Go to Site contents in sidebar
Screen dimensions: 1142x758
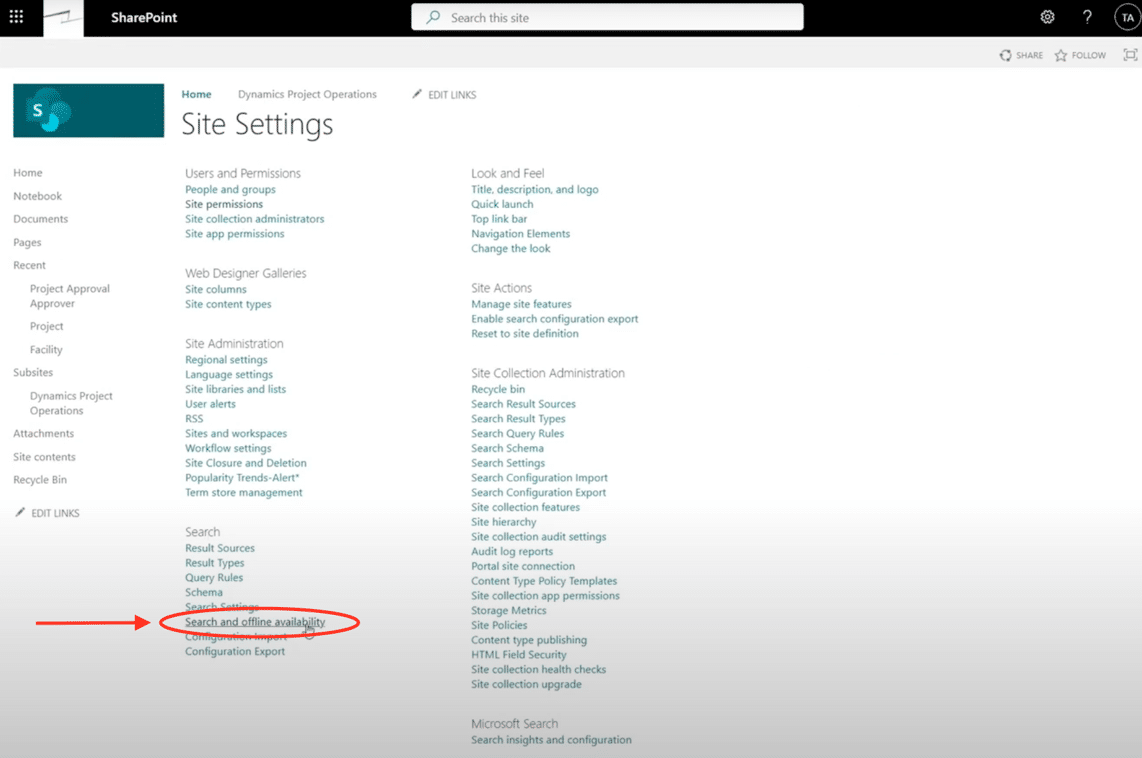click(x=44, y=457)
